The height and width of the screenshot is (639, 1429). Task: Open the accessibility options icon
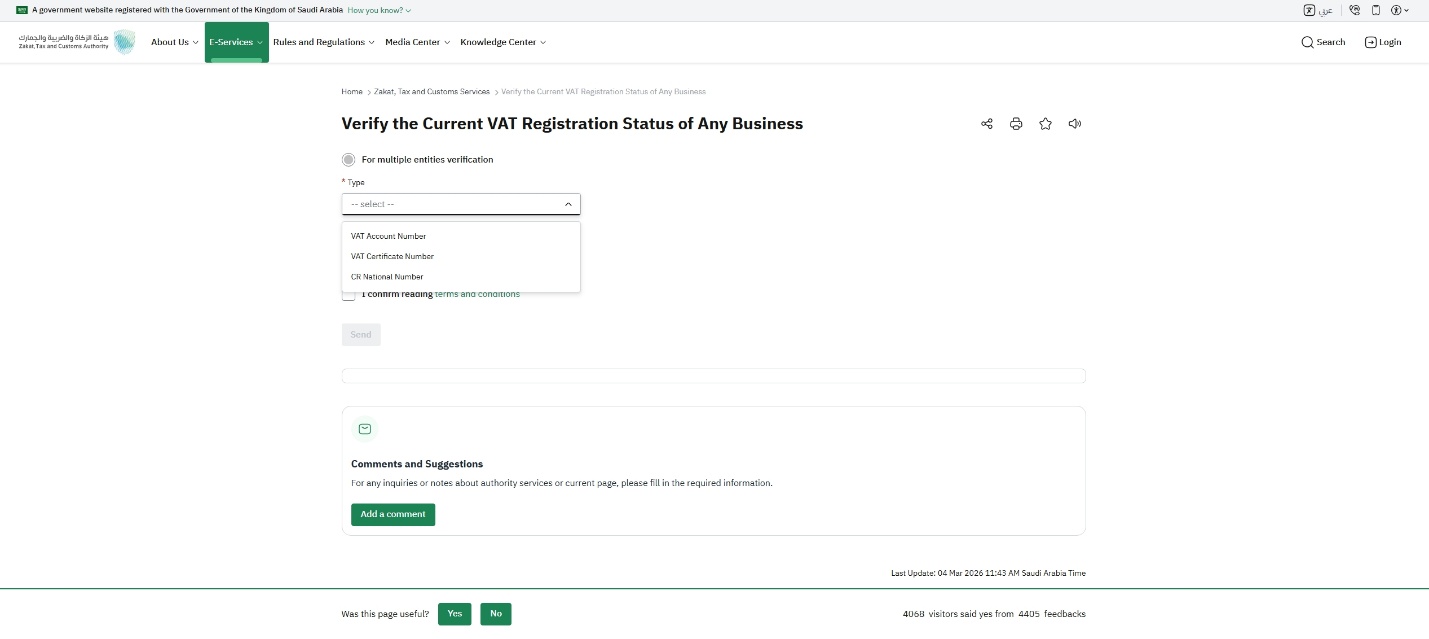1400,10
